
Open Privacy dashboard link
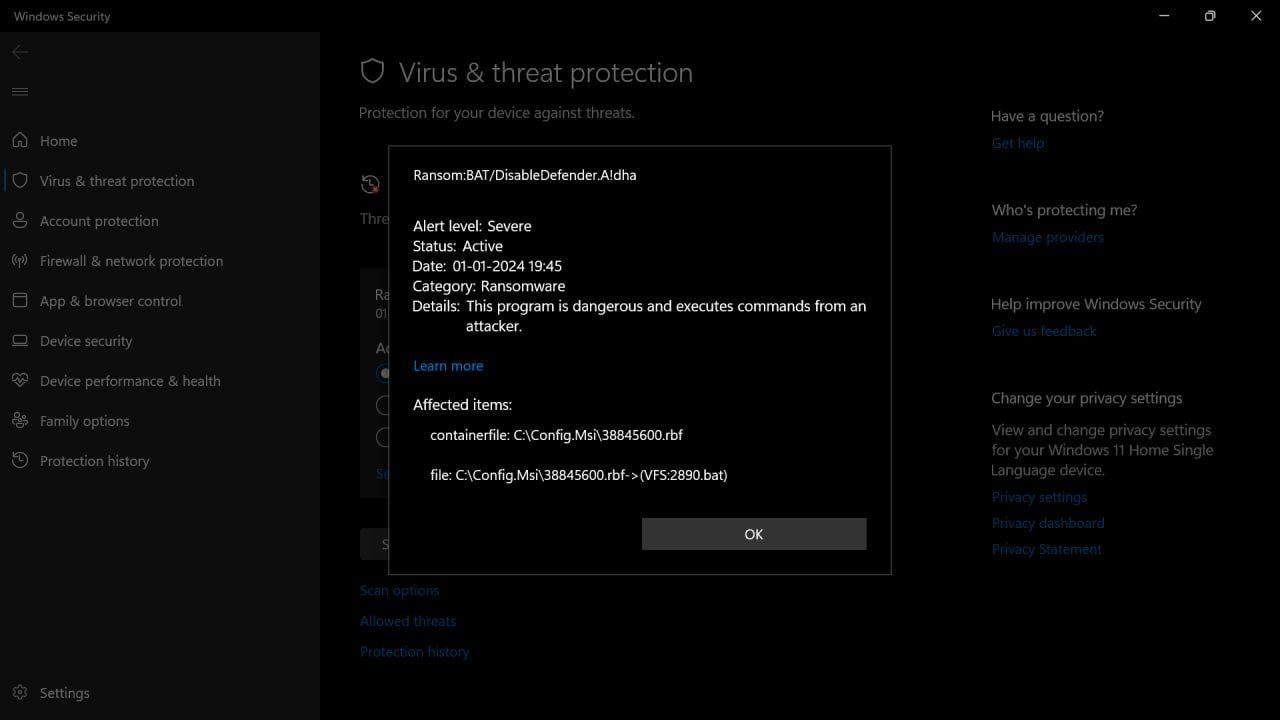coord(1047,523)
